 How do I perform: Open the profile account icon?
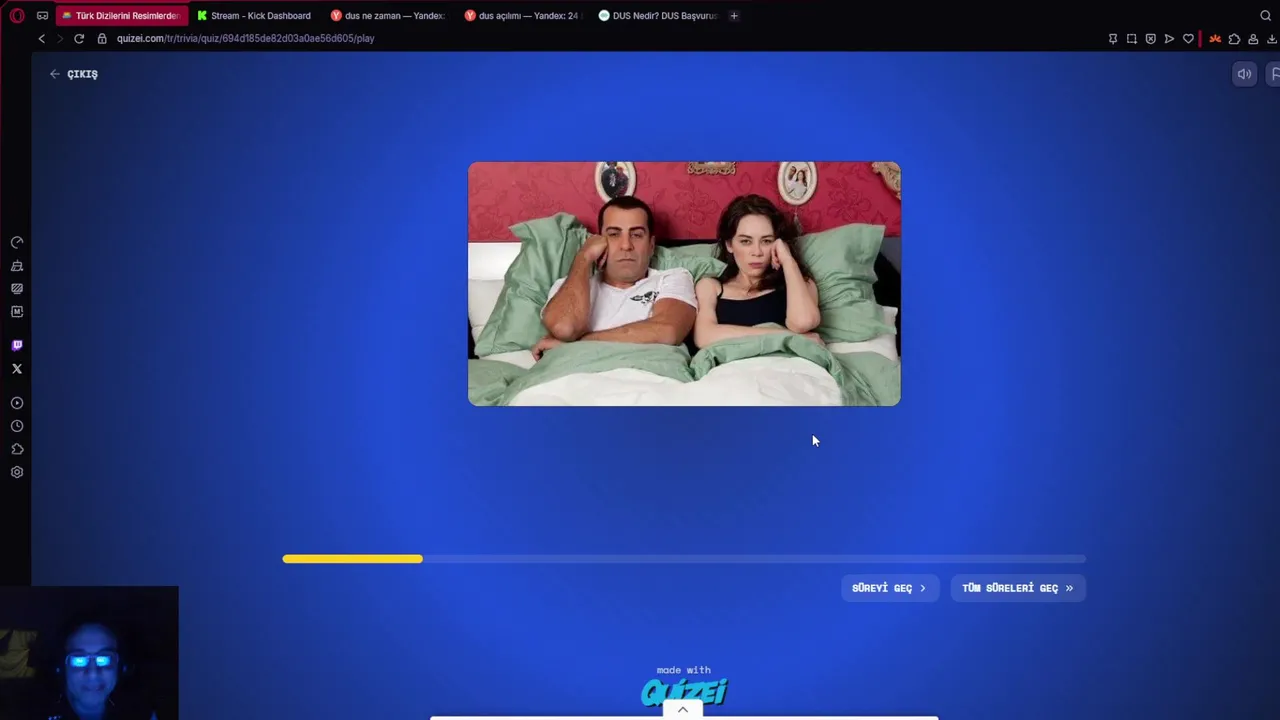coord(1253,39)
